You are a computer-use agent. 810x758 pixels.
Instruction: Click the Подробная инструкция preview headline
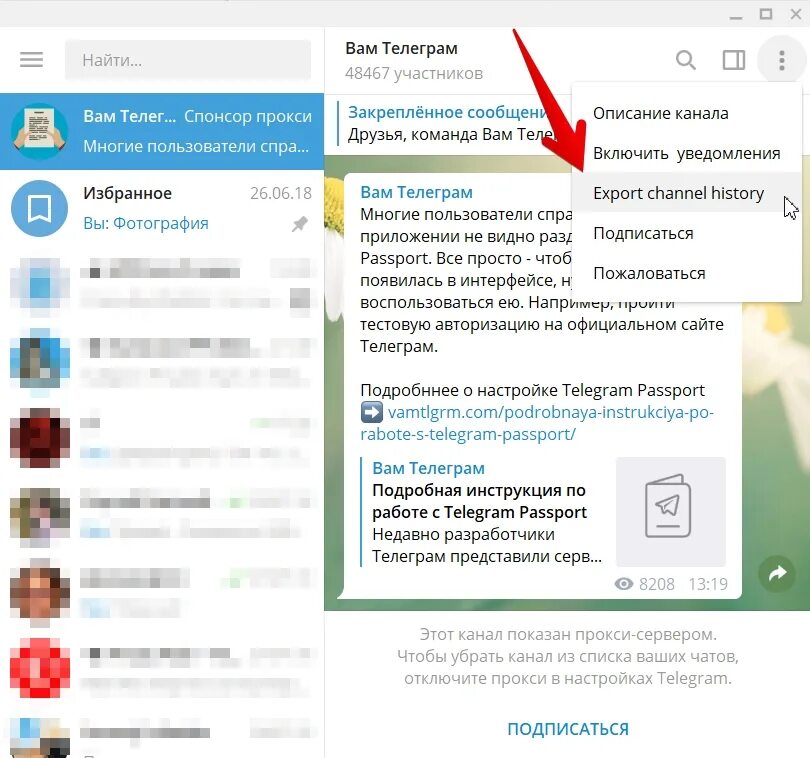coord(479,501)
